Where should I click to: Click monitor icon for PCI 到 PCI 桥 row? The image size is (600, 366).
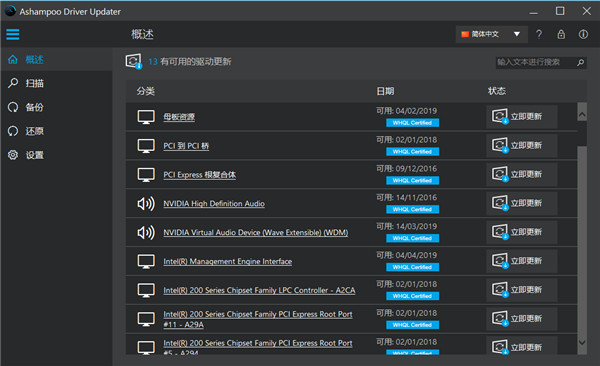tap(146, 146)
